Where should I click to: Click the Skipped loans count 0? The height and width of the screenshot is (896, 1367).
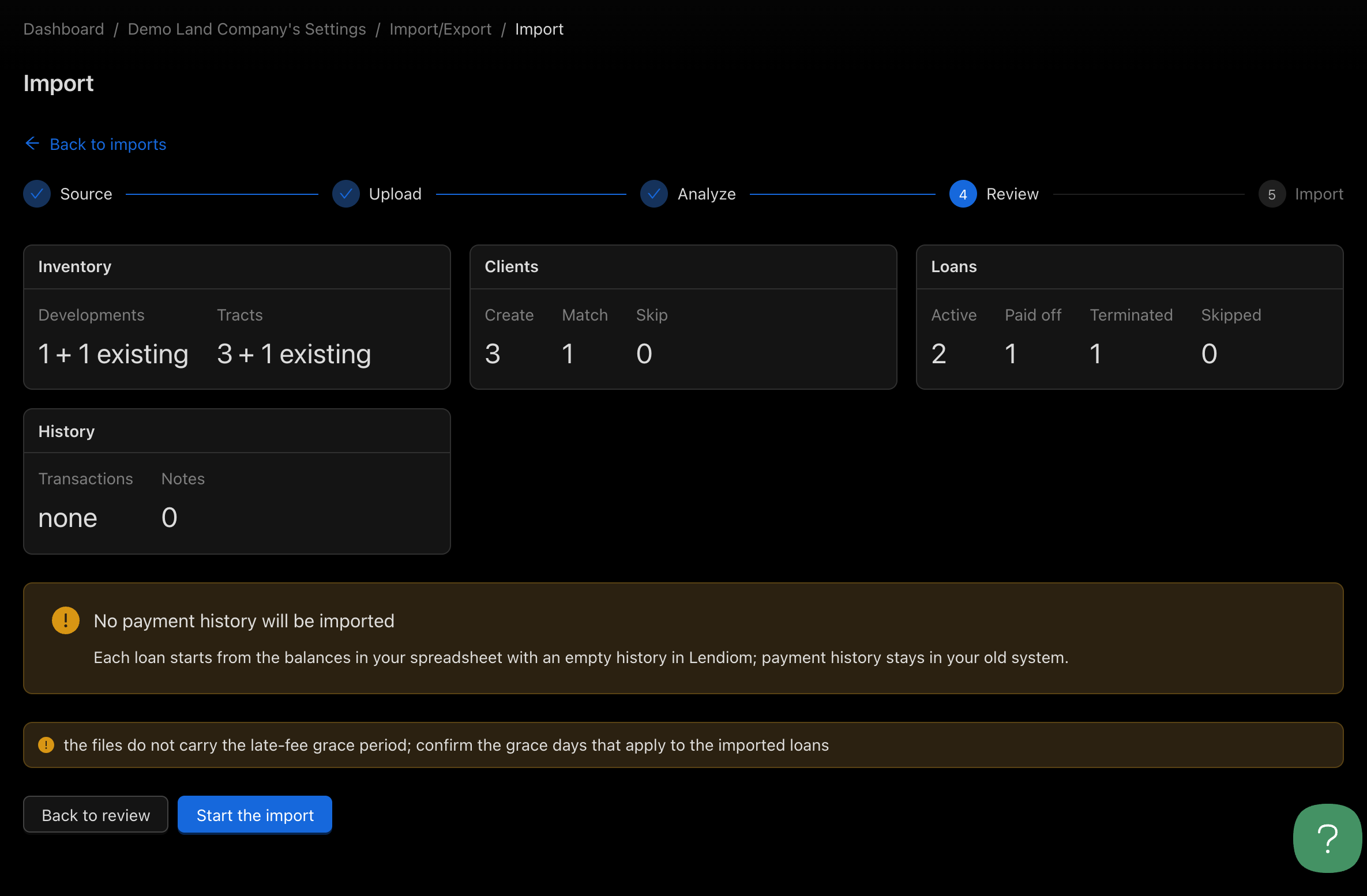(x=1210, y=353)
